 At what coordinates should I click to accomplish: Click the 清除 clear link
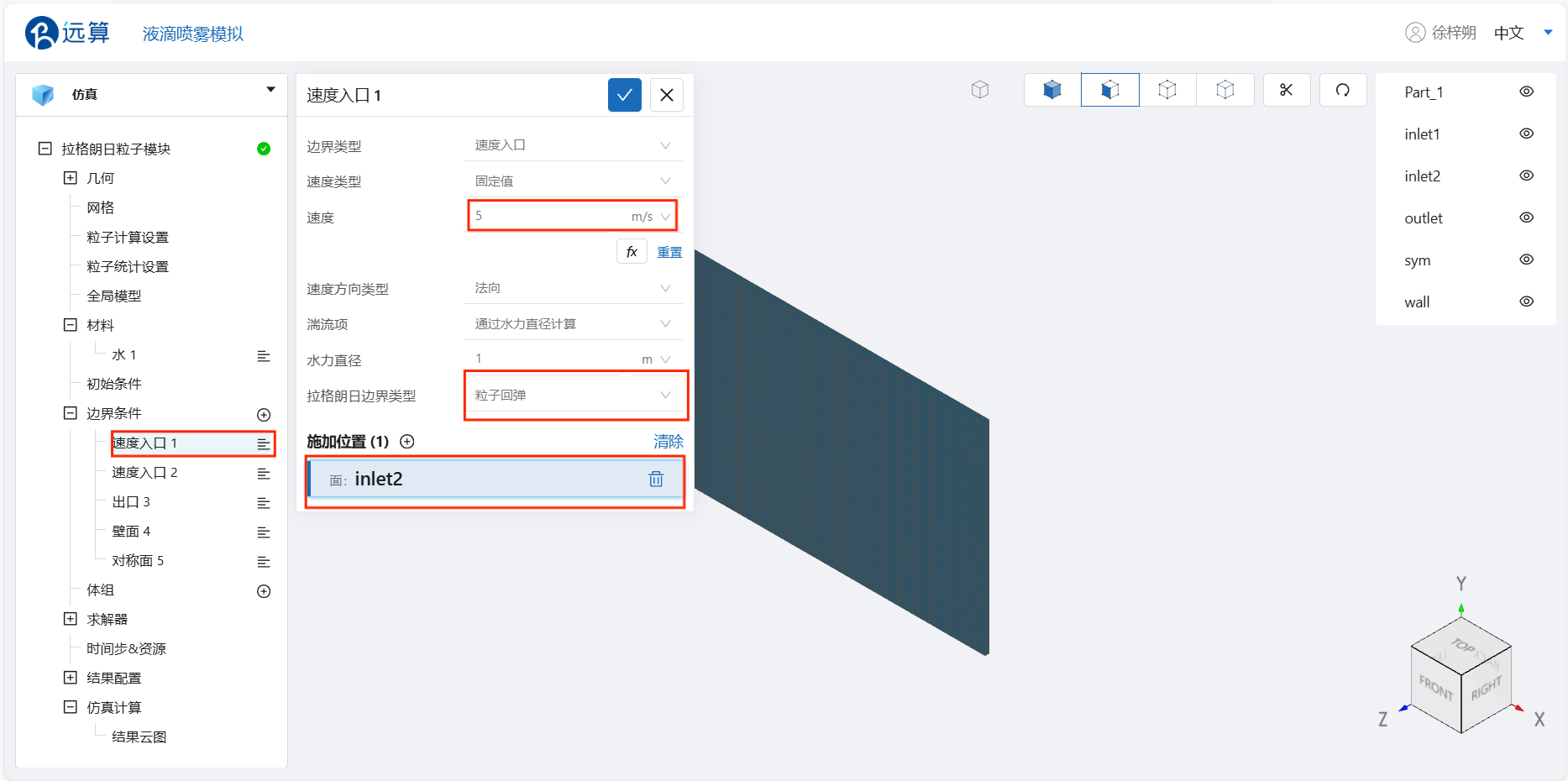coord(669,442)
